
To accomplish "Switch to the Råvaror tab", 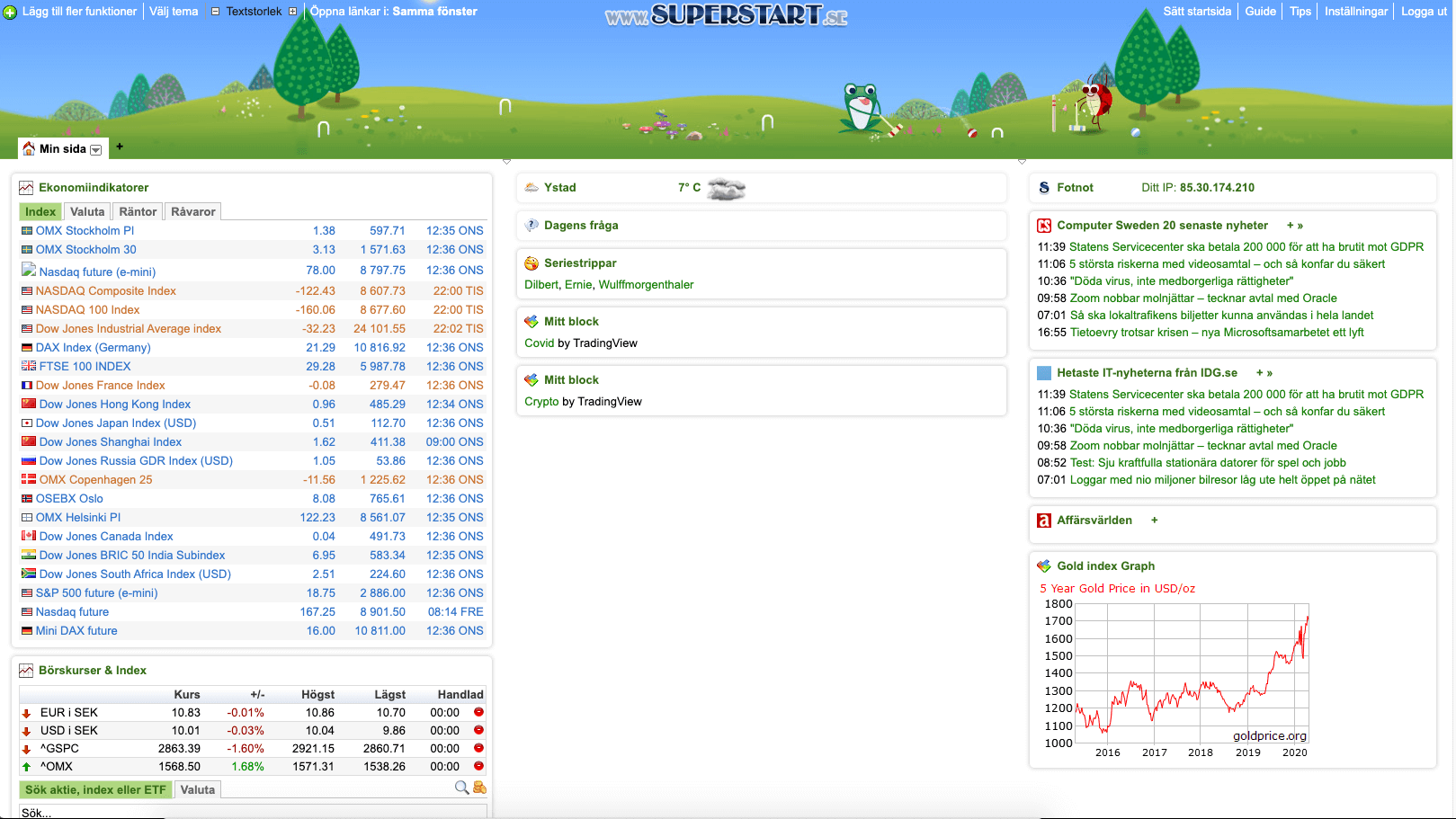I will (x=193, y=212).
